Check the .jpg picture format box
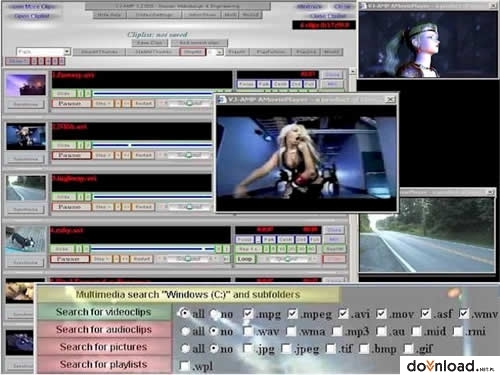Screen dimensions: 500x375 click(x=248, y=348)
